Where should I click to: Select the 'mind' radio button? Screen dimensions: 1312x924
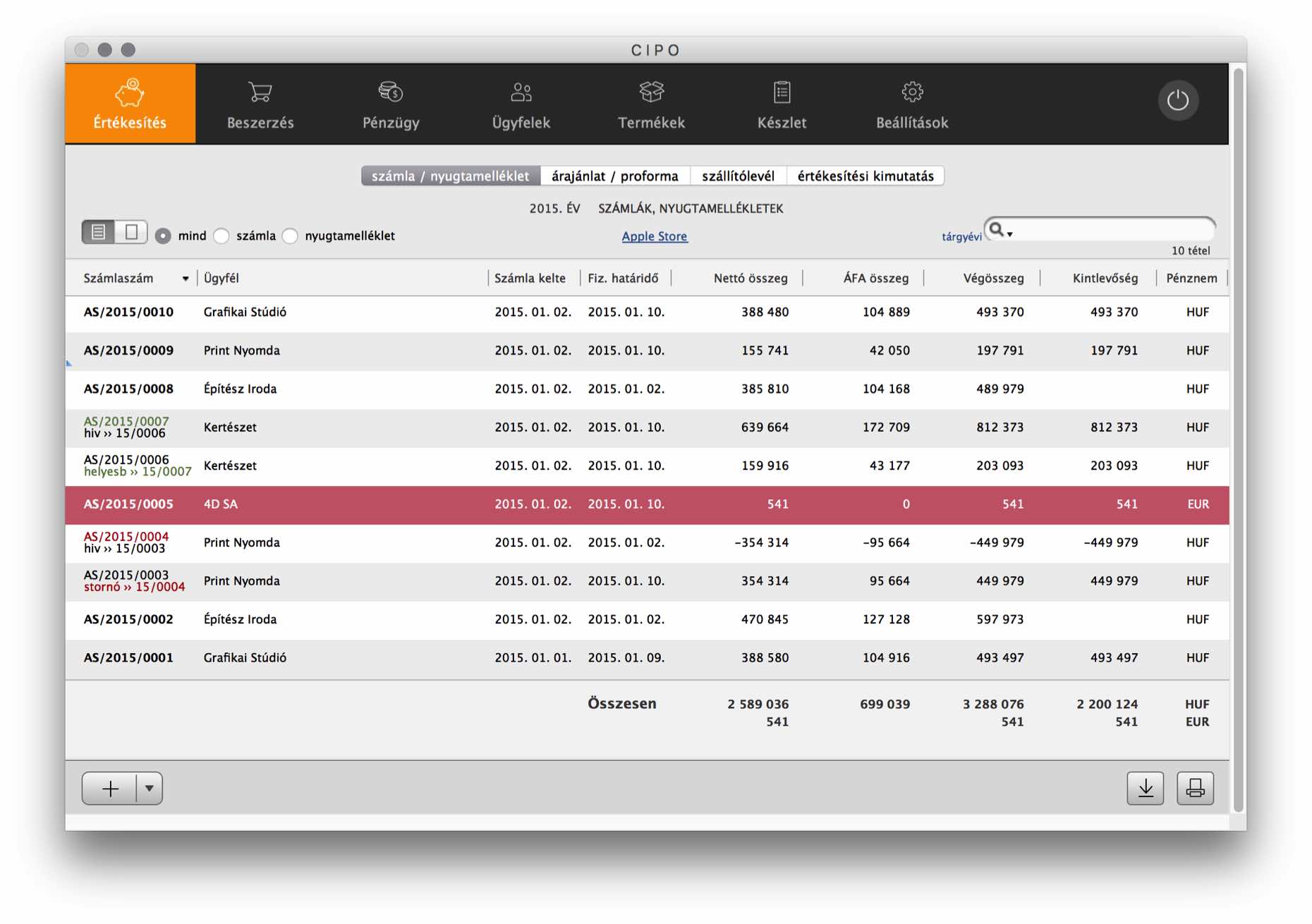tap(163, 236)
